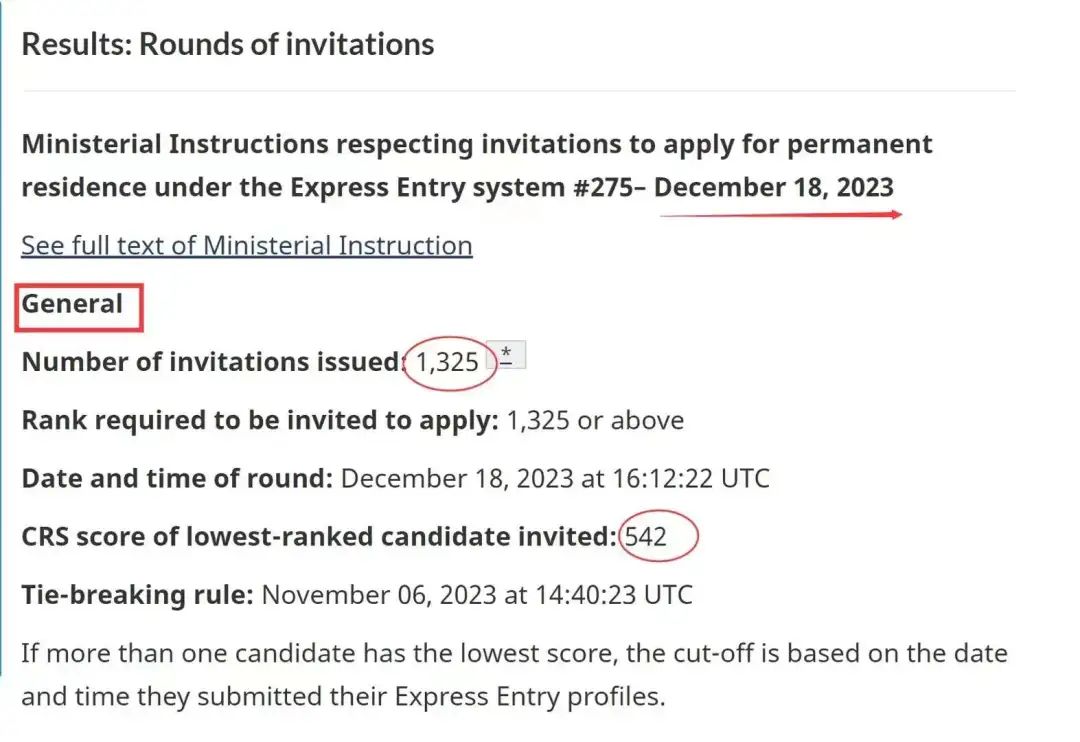Click the 'CRS score of lowest-ranked candidate invited' label

(x=319, y=537)
